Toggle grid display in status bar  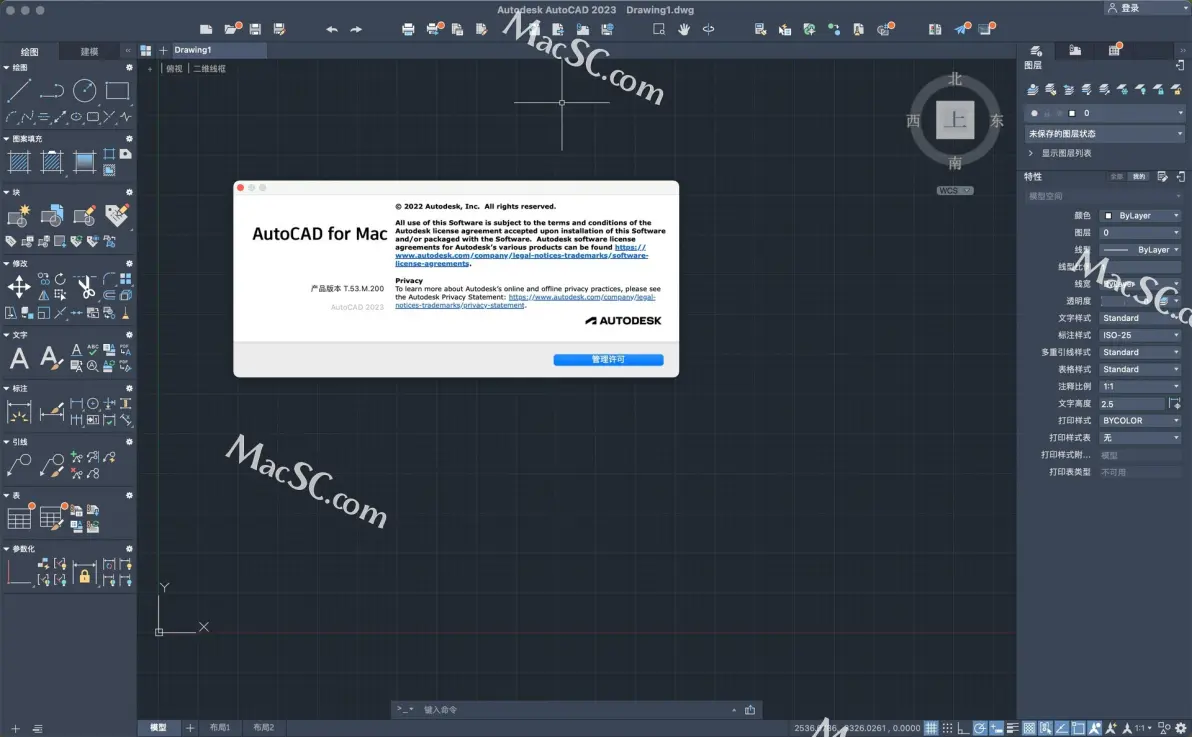coord(930,728)
